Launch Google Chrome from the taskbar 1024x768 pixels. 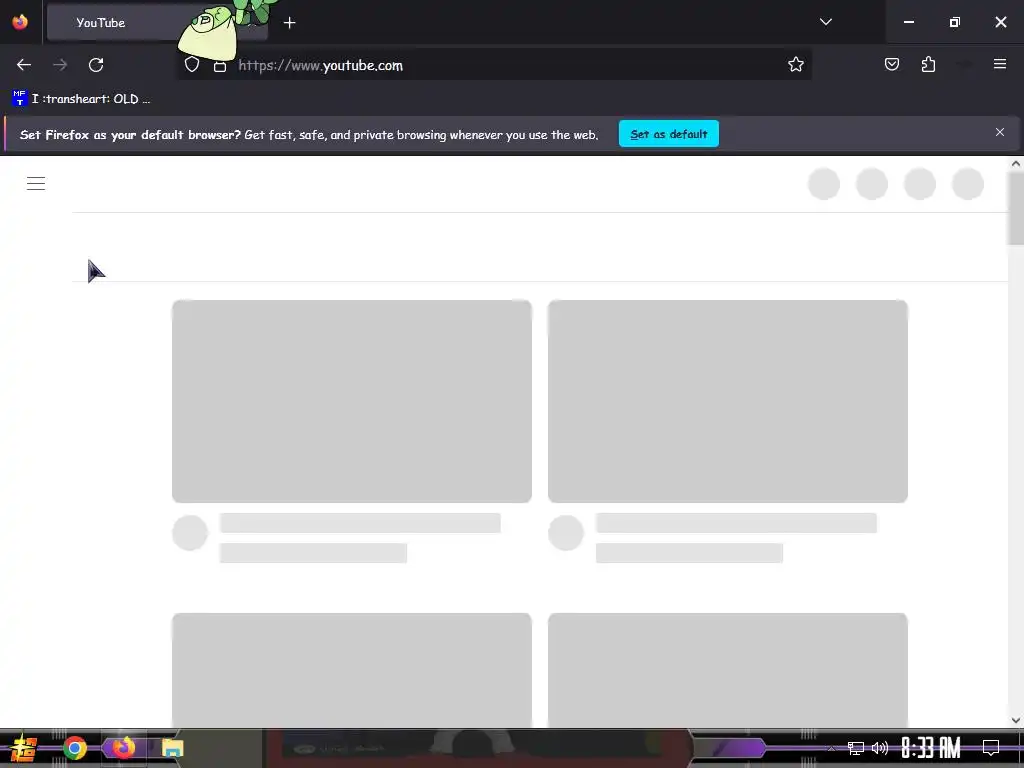[74, 748]
